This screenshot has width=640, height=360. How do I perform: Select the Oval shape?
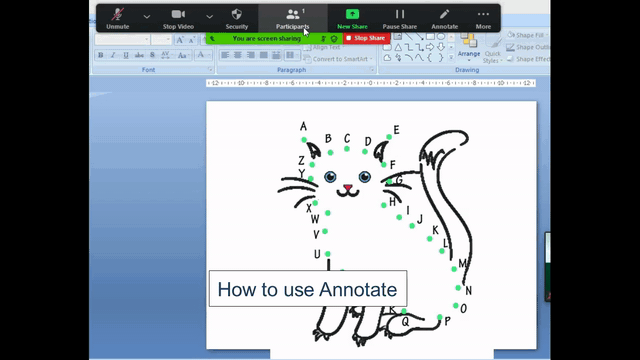[x=441, y=37]
